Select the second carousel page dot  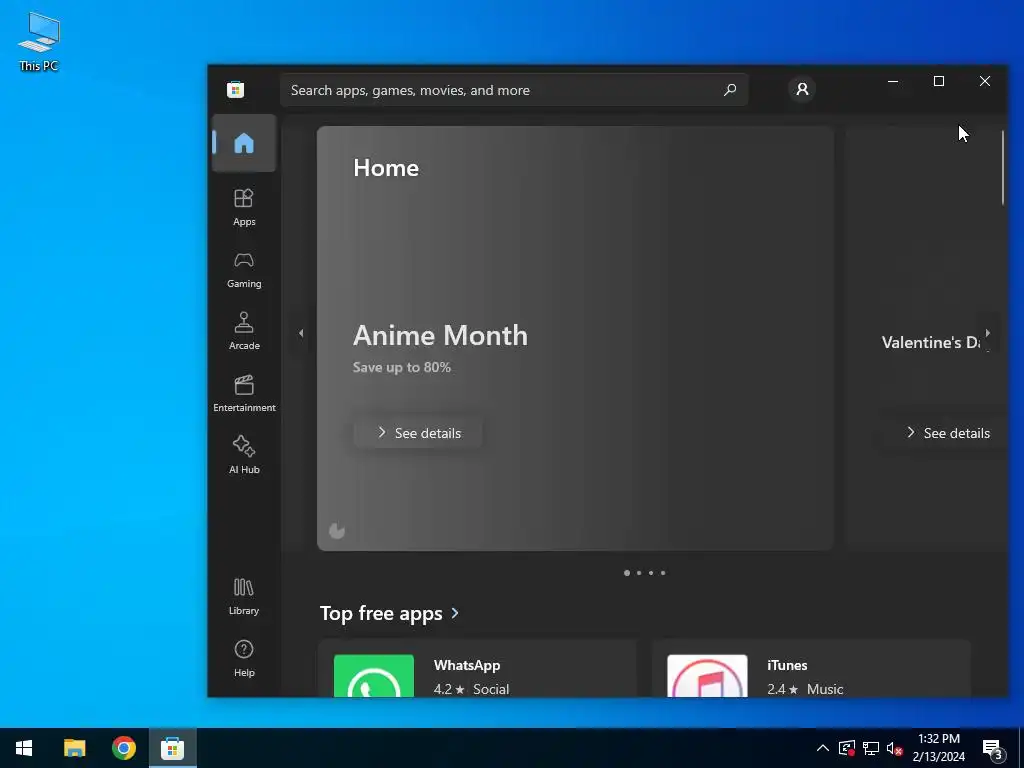point(639,573)
